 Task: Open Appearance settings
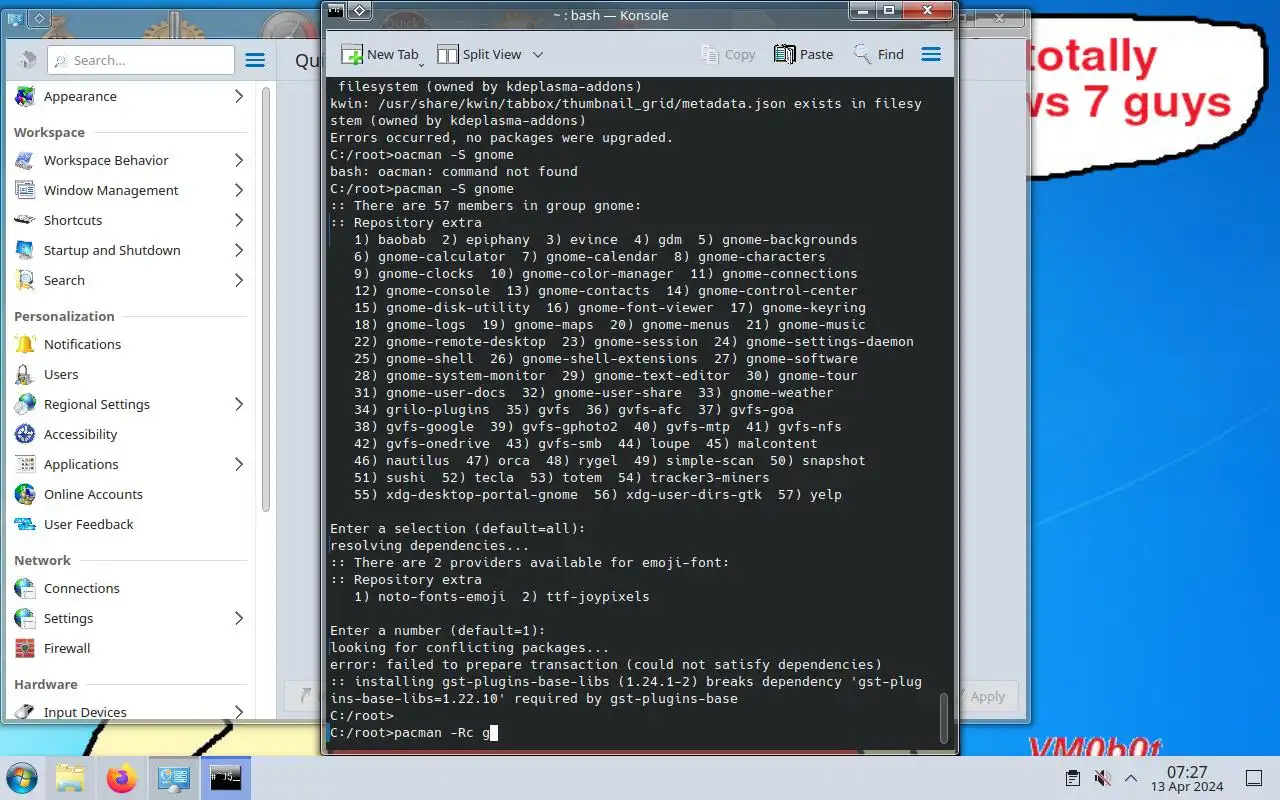coord(130,96)
